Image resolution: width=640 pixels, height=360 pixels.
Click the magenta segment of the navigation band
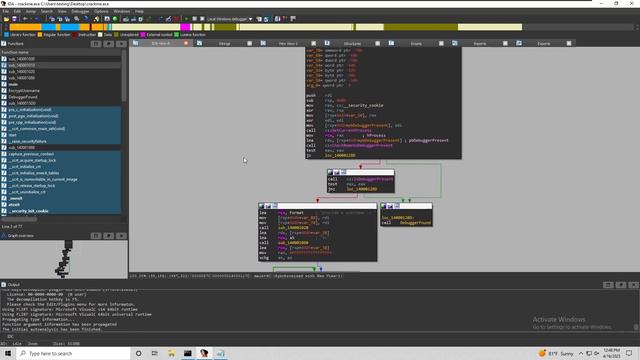(x=185, y=27)
